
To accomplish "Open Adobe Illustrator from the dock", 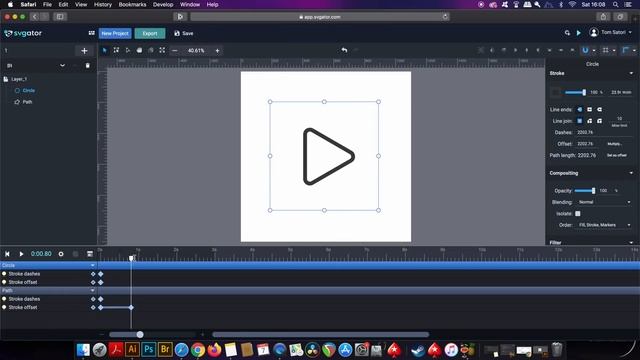I will 132,349.
